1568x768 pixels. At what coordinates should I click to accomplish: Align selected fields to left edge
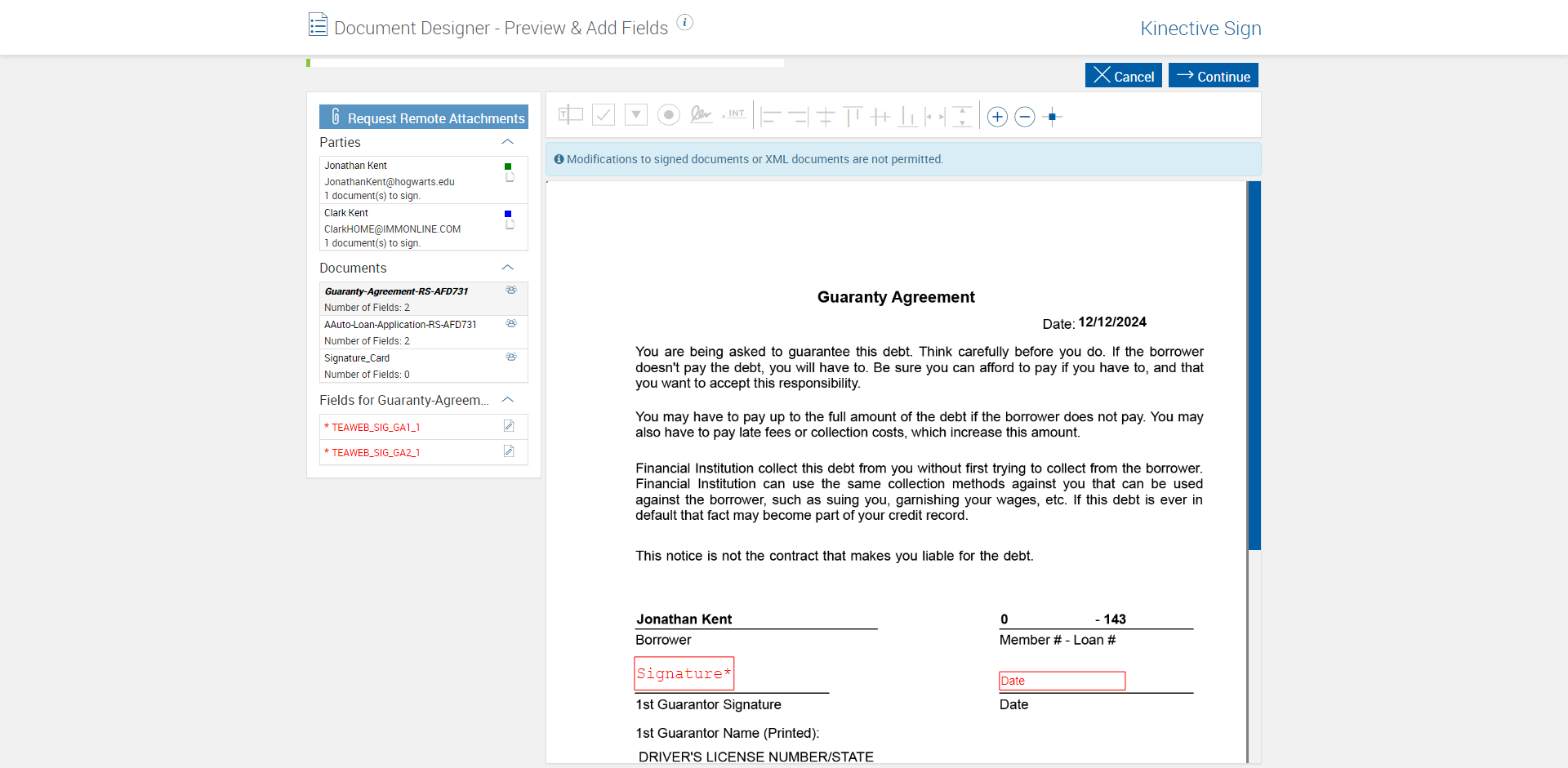pyautogui.click(x=770, y=117)
